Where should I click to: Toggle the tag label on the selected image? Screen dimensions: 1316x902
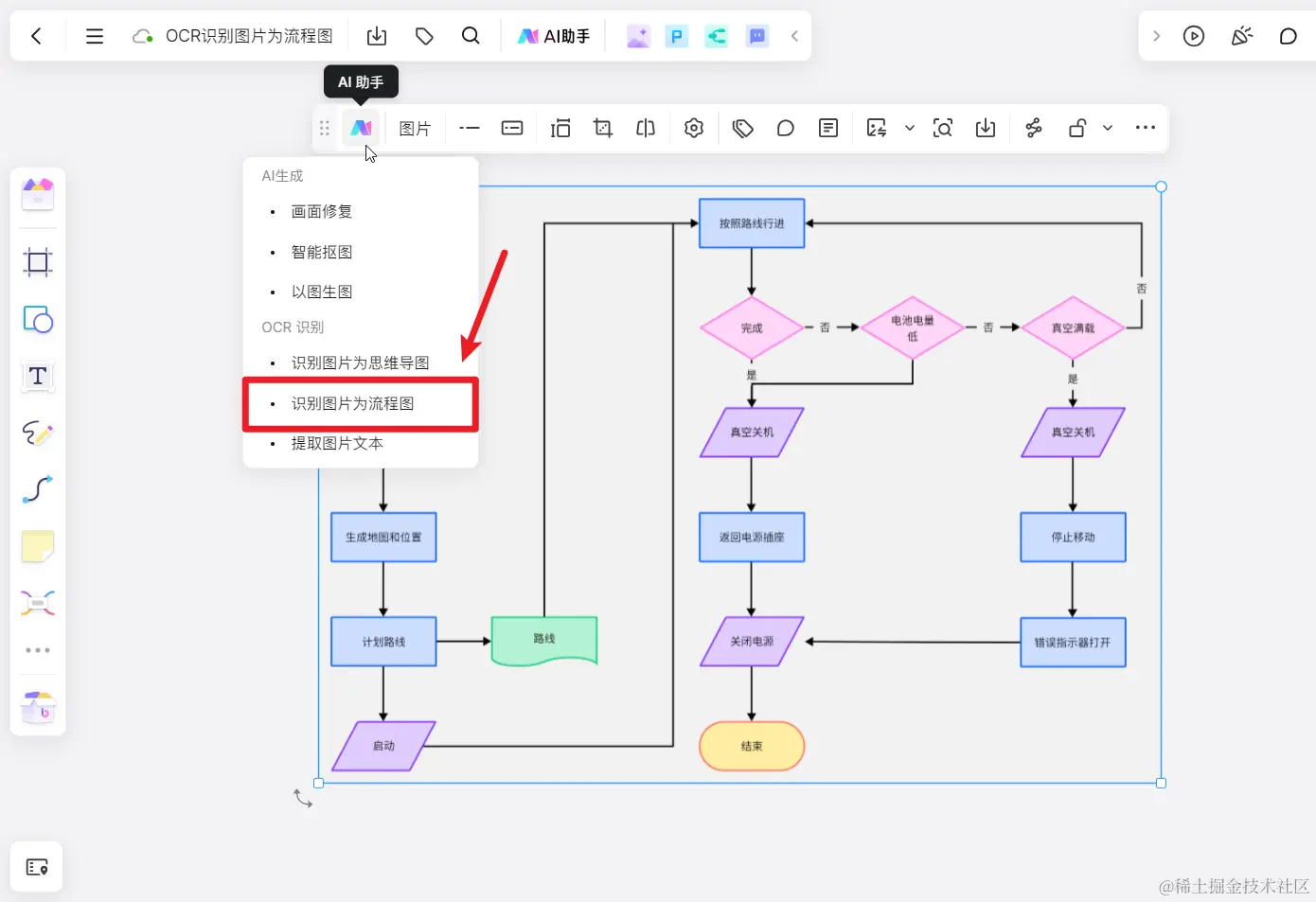742,127
